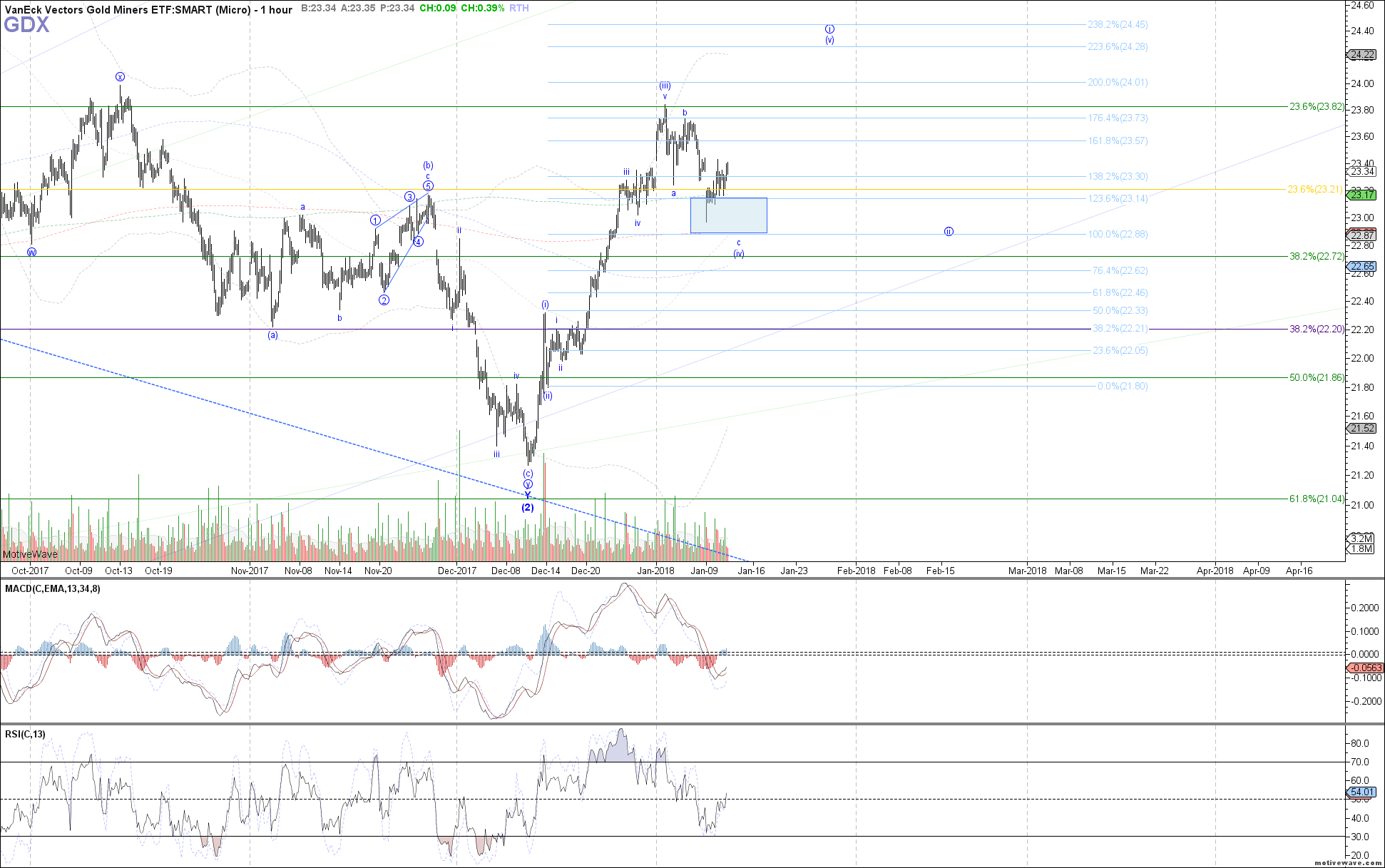Click the Jan-2018 date on time axis

point(656,571)
